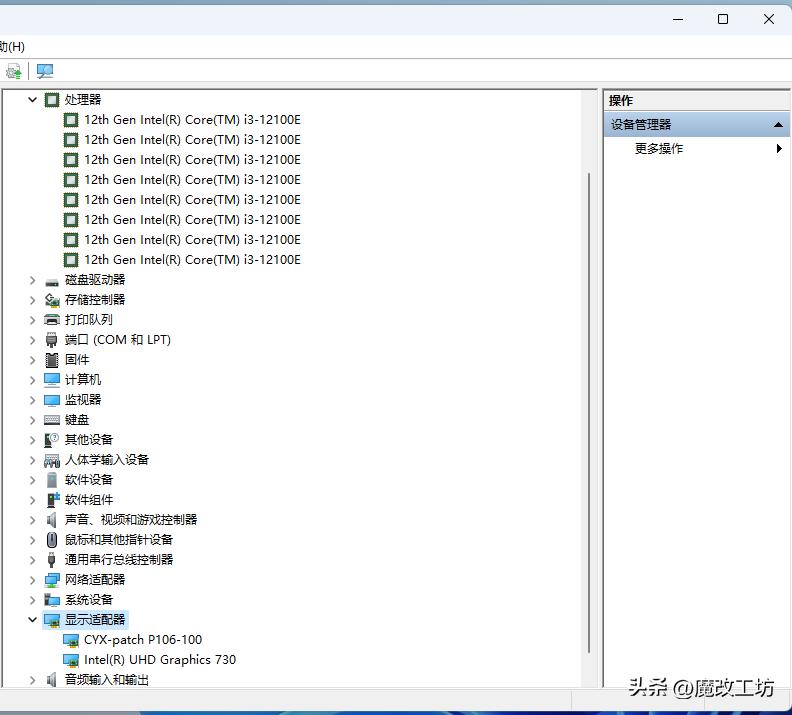Viewport: 792px width, 715px height.
Task: Select the first i3-12100E processor entry
Action: coord(192,120)
